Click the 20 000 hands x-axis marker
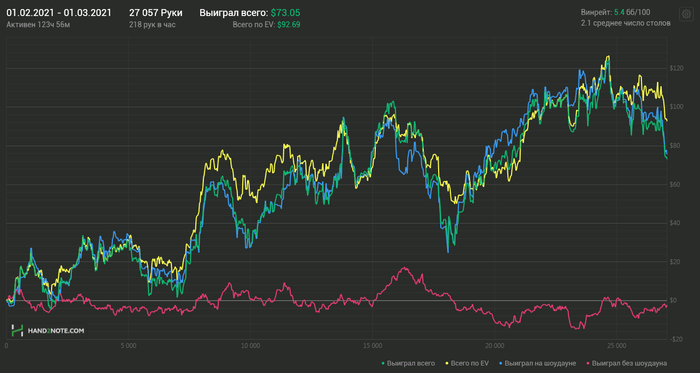The width and height of the screenshot is (700, 373). tap(495, 346)
